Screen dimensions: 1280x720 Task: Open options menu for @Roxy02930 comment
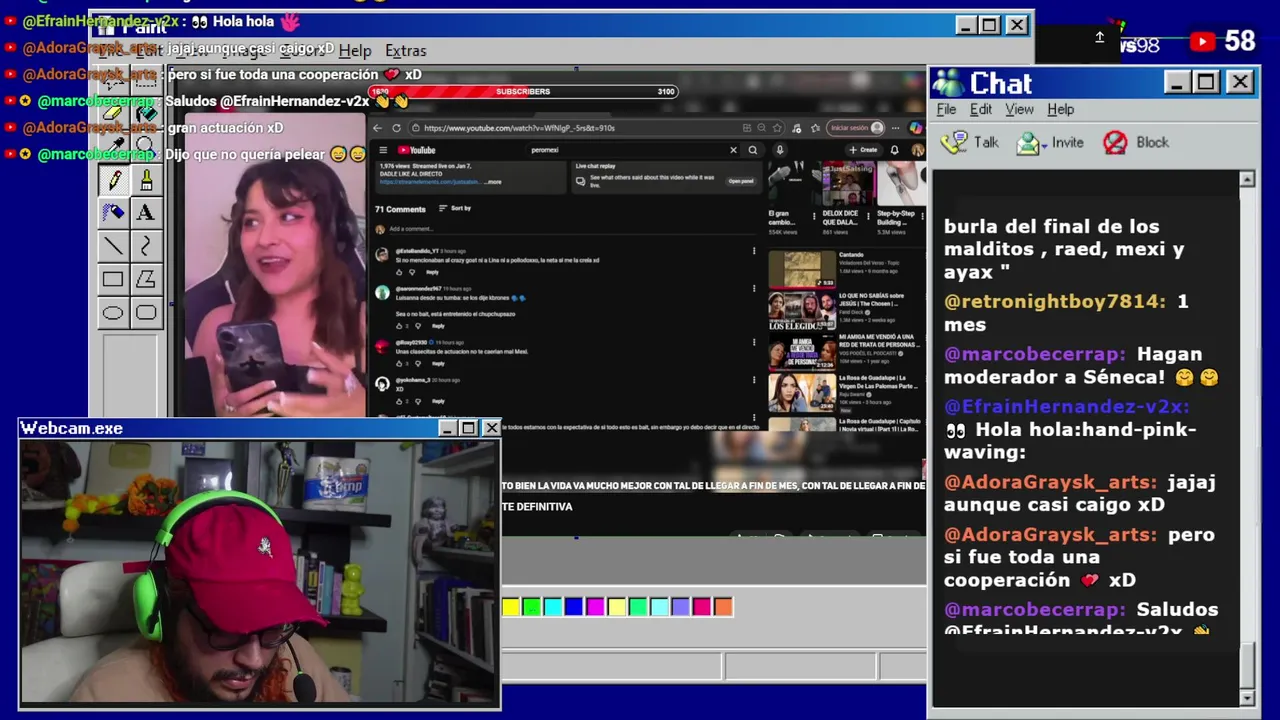[754, 342]
